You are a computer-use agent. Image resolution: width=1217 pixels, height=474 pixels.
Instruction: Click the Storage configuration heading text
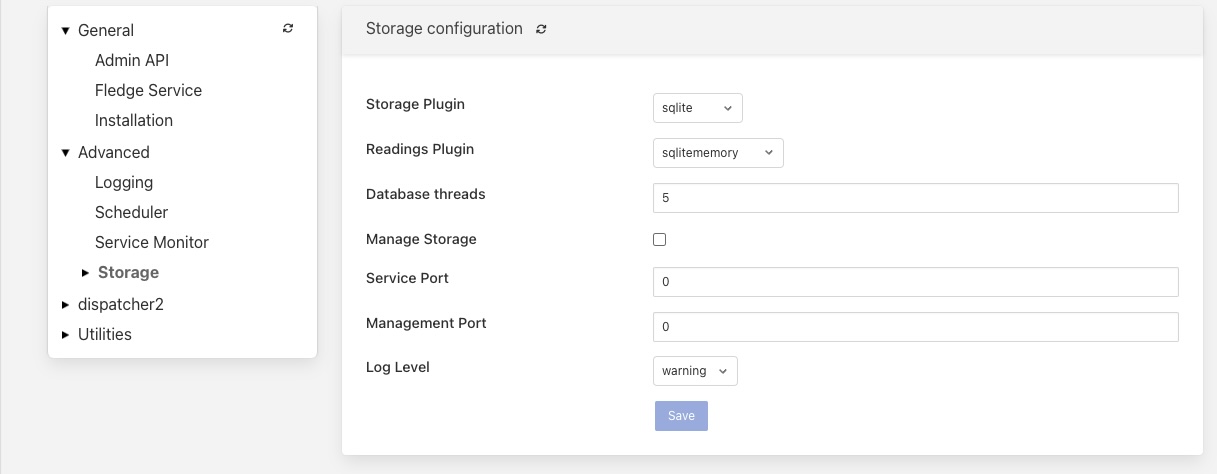444,29
